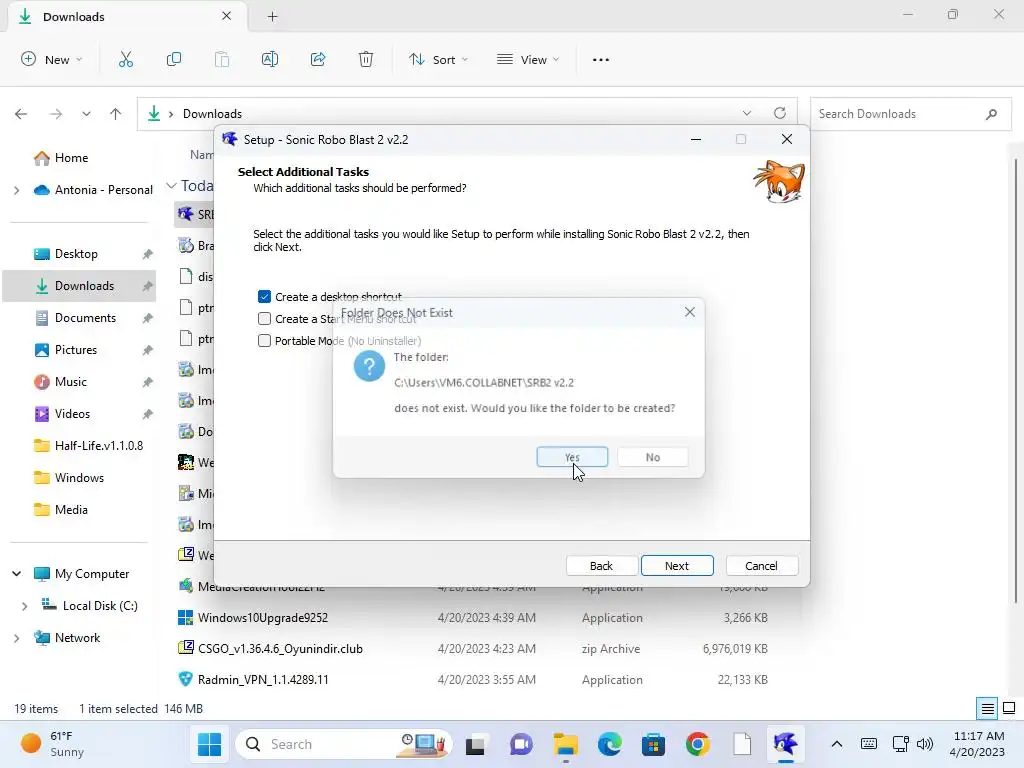This screenshot has width=1024, height=768.
Task: Open the Windows Start button
Action: click(210, 744)
